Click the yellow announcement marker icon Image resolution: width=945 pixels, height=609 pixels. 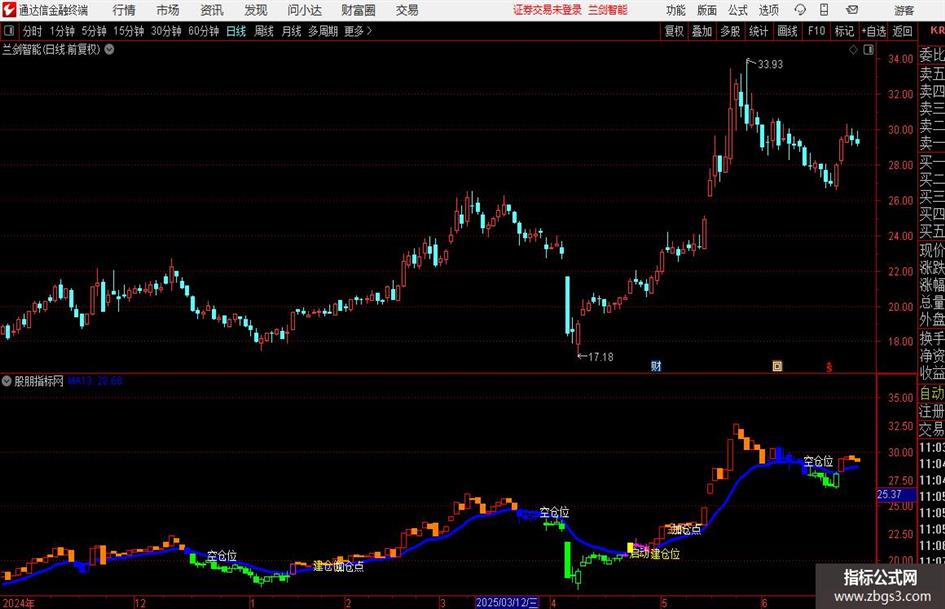coord(777,365)
